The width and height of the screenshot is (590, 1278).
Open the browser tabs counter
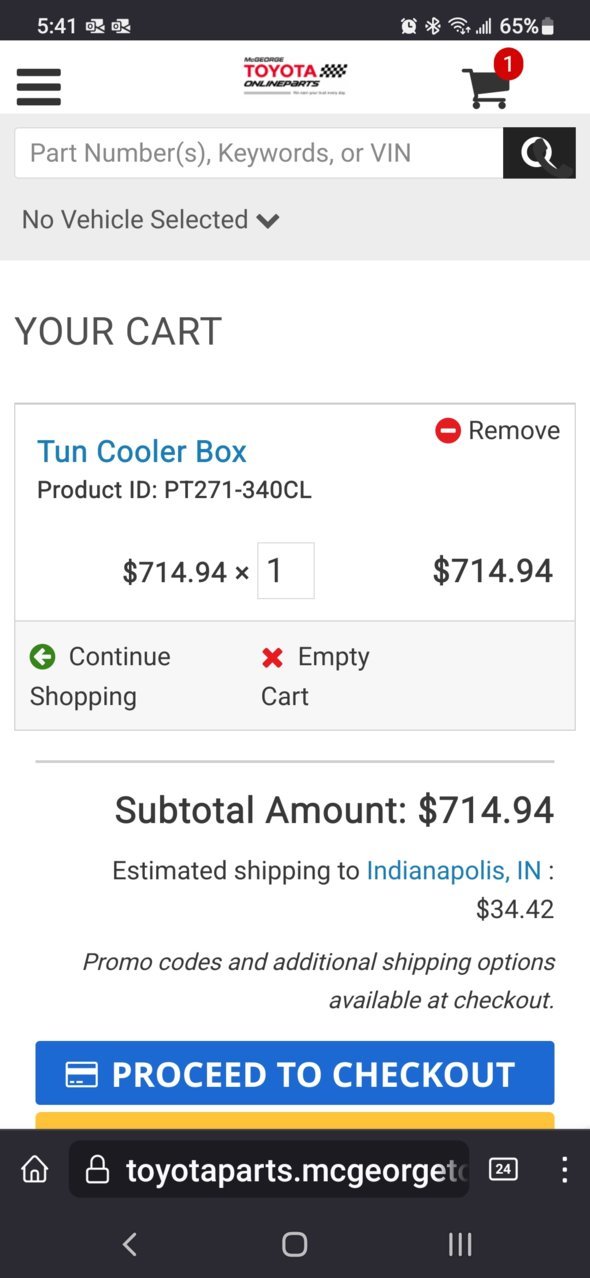pyautogui.click(x=503, y=1169)
